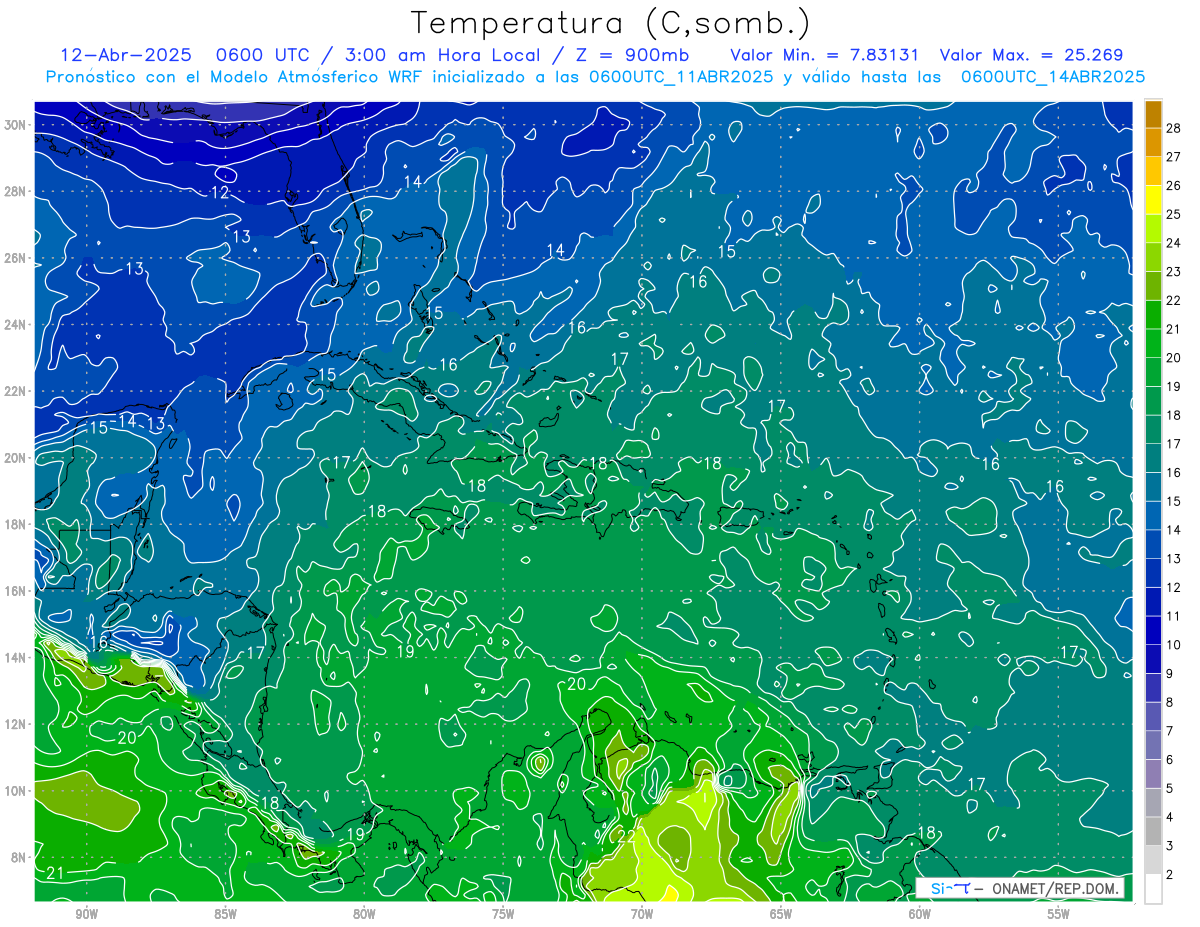Click the 80W longitude axis label

click(364, 914)
